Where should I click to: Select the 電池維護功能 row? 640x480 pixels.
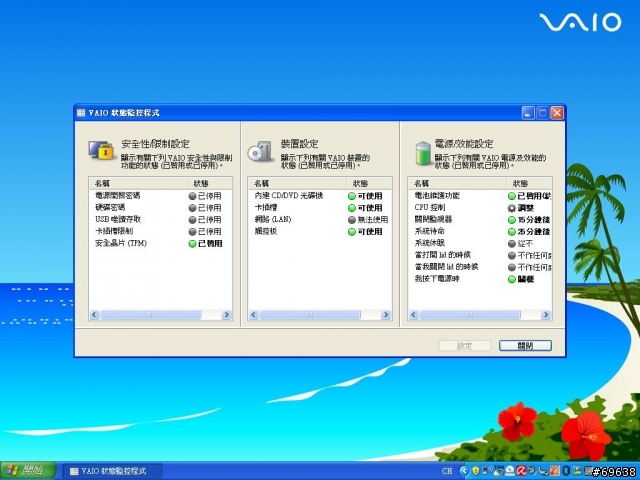[x=480, y=196]
